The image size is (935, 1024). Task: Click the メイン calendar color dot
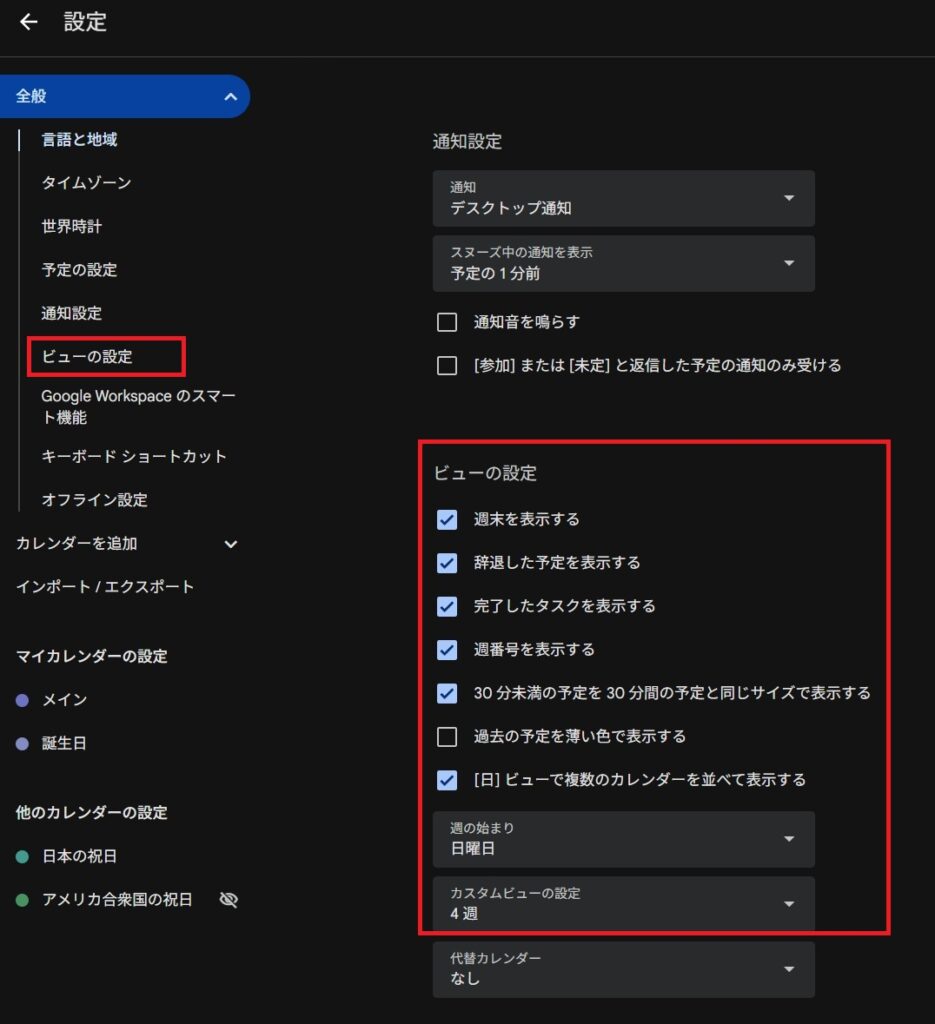(22, 701)
